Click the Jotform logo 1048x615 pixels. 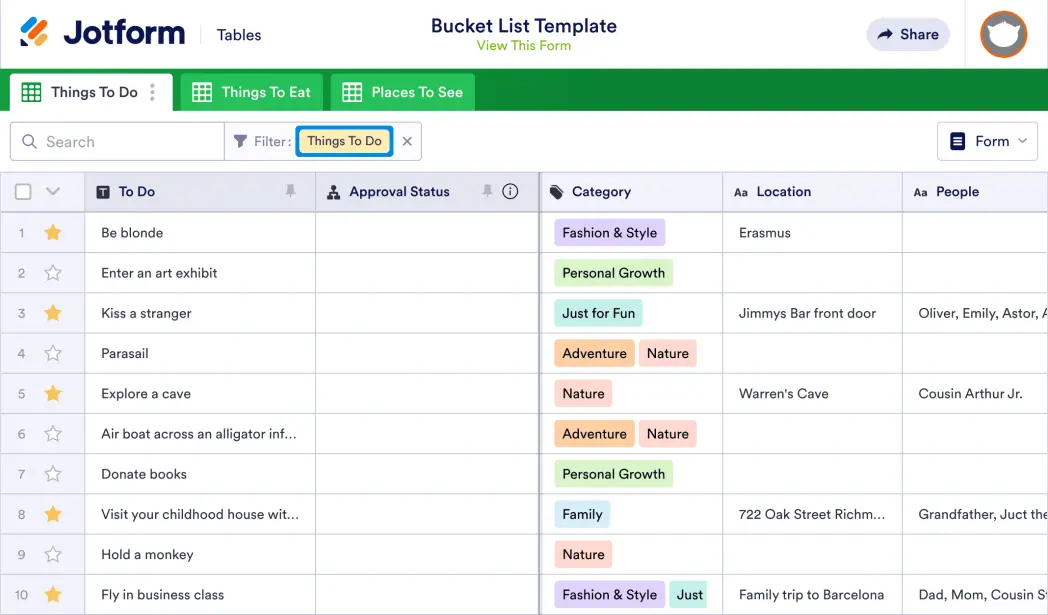(102, 33)
